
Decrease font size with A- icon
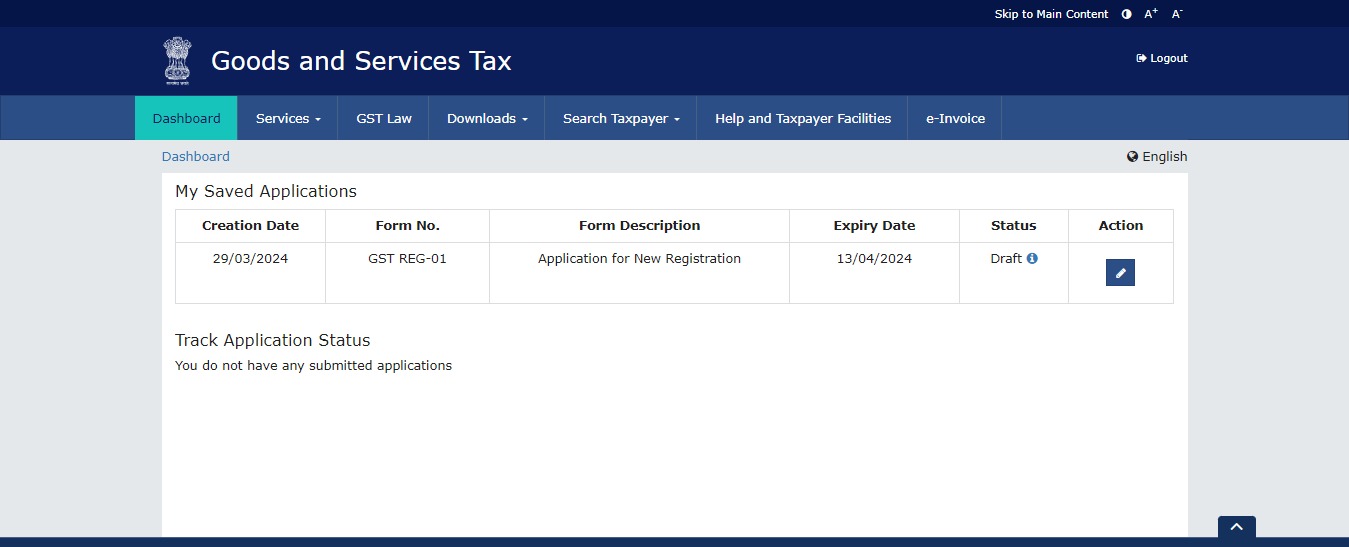tap(1177, 14)
